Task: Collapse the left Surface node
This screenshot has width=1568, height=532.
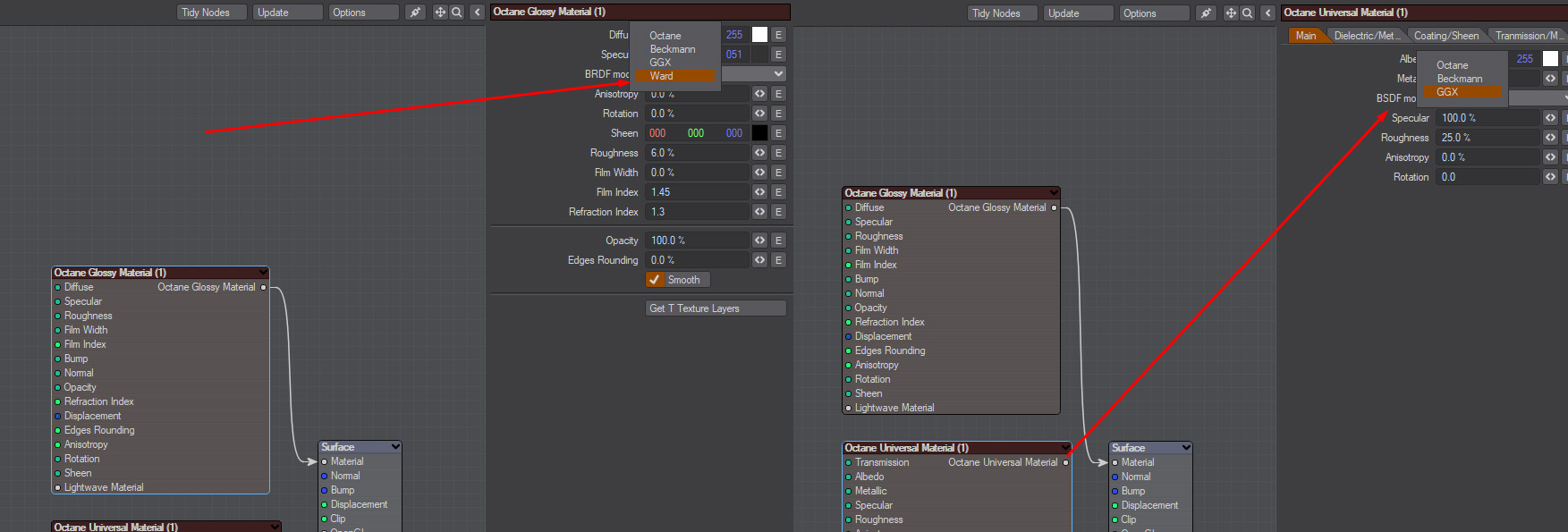Action: point(394,447)
